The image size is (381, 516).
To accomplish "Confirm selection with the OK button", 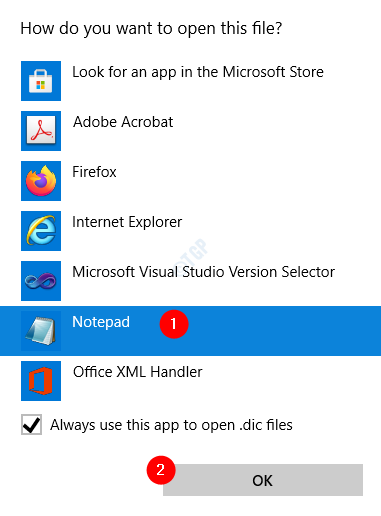I will (263, 480).
